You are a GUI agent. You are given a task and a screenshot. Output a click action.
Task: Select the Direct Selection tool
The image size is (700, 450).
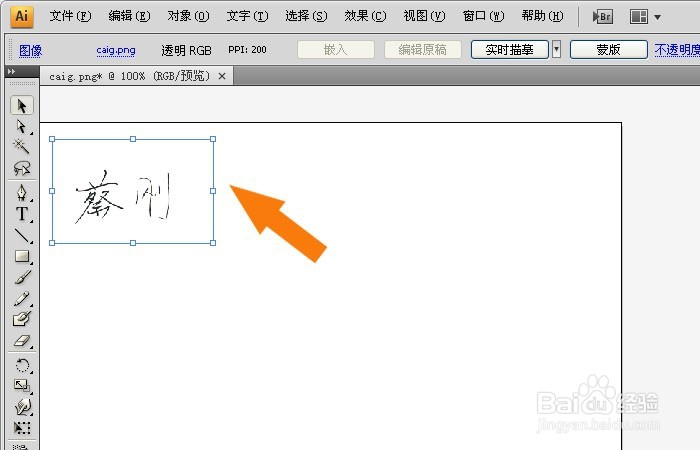21,127
